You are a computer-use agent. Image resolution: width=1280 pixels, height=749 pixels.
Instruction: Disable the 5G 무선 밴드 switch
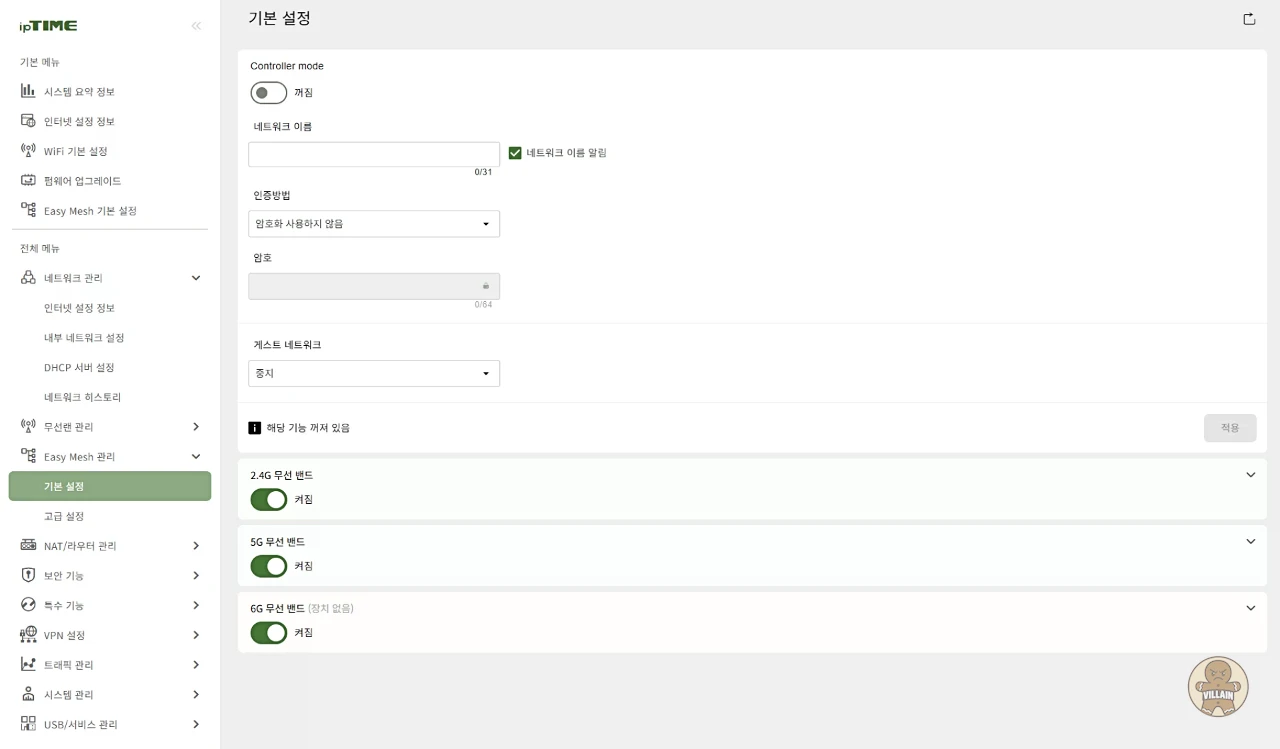(x=269, y=566)
